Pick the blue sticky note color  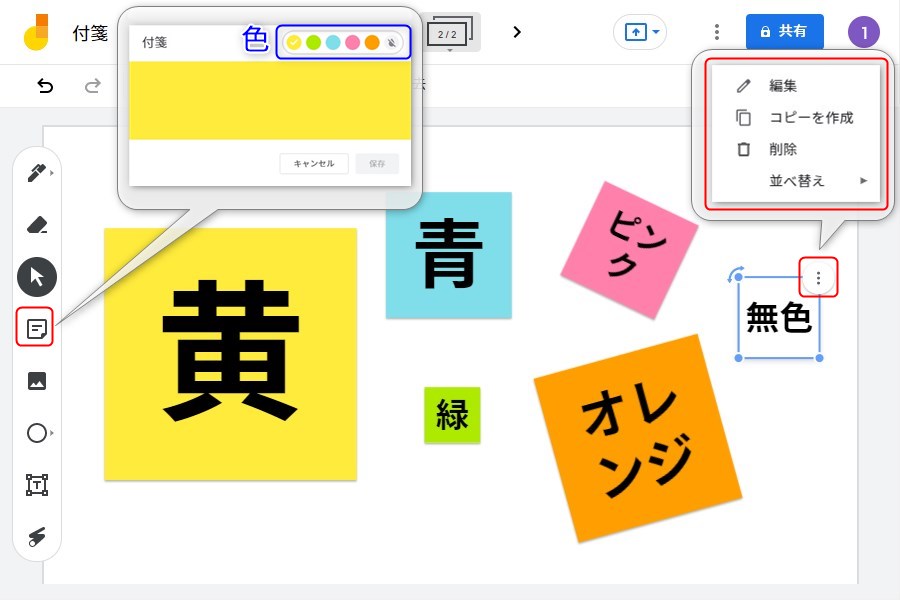(333, 42)
